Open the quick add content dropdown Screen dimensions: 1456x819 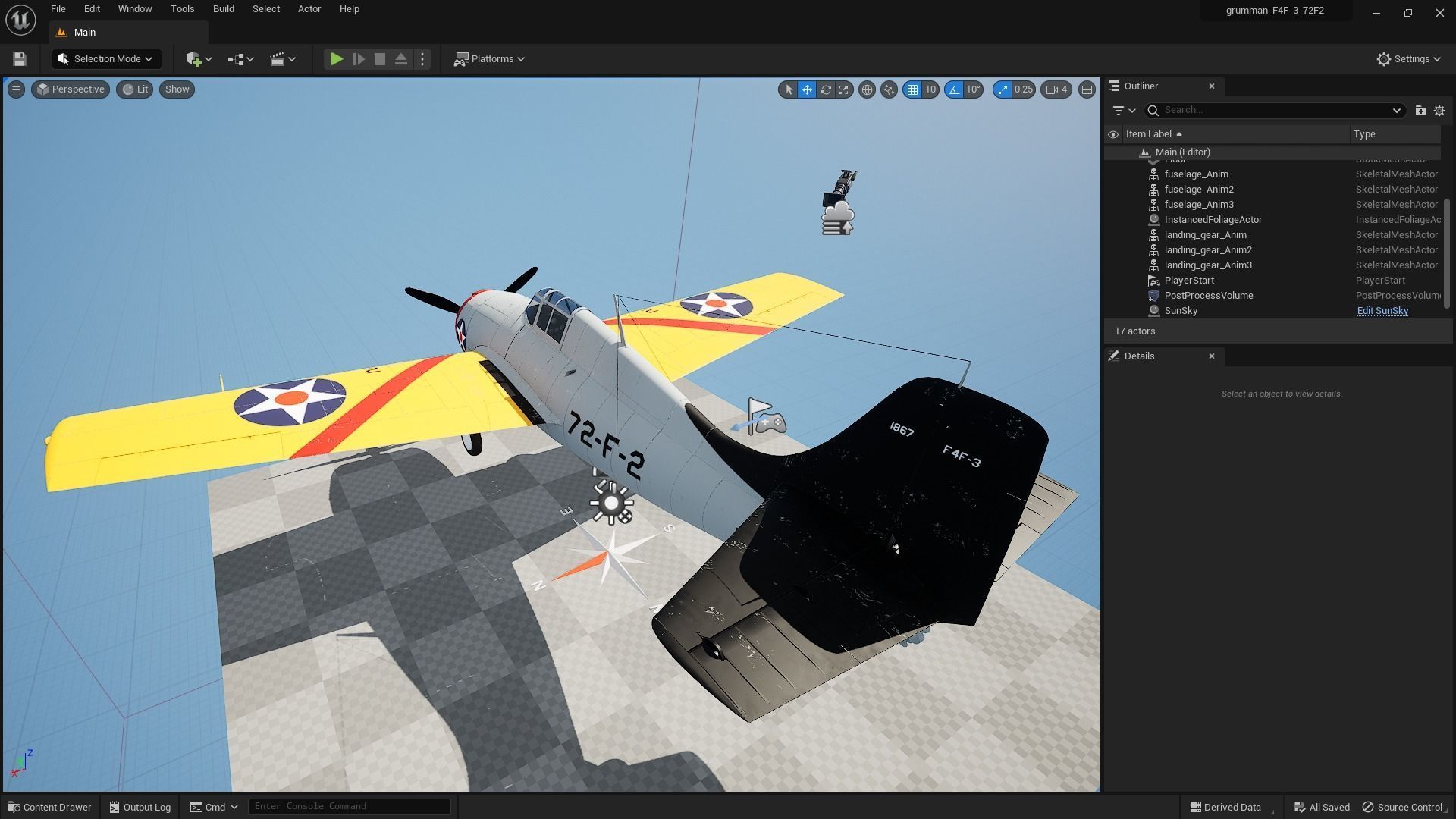[199, 59]
